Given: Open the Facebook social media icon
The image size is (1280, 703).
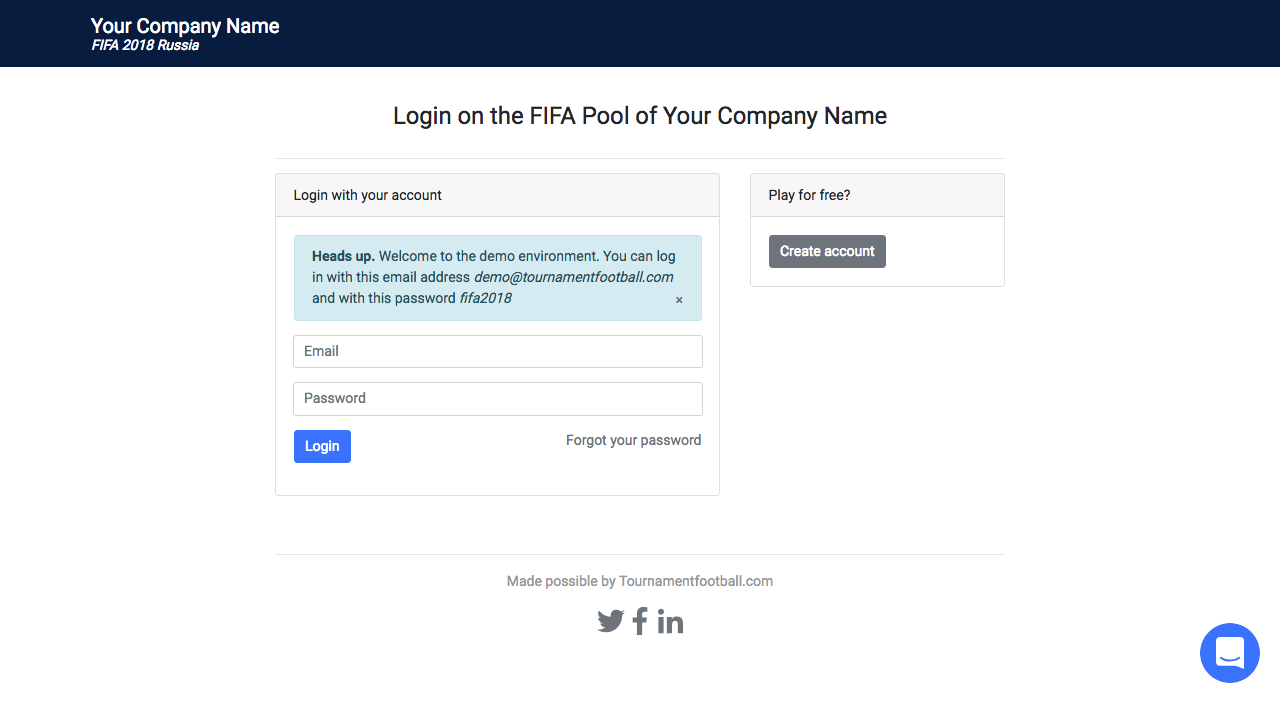Looking at the screenshot, I should (640, 621).
